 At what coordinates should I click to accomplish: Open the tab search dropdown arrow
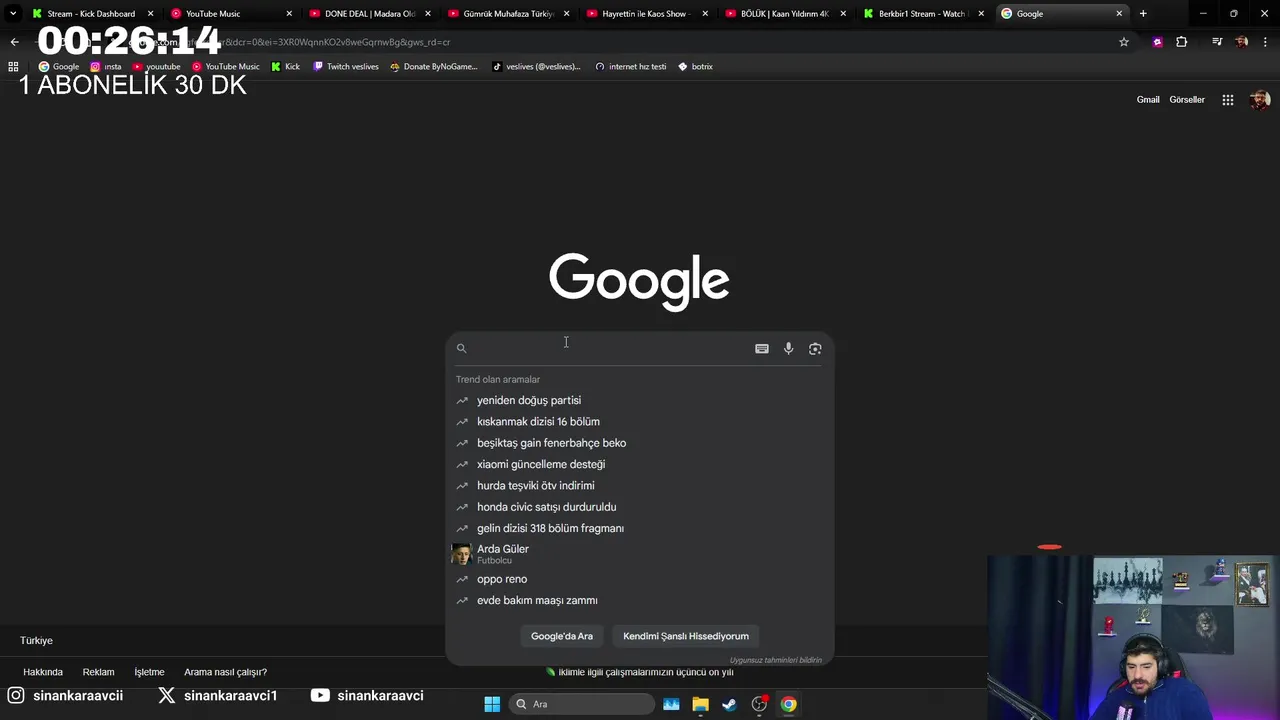tap(13, 14)
